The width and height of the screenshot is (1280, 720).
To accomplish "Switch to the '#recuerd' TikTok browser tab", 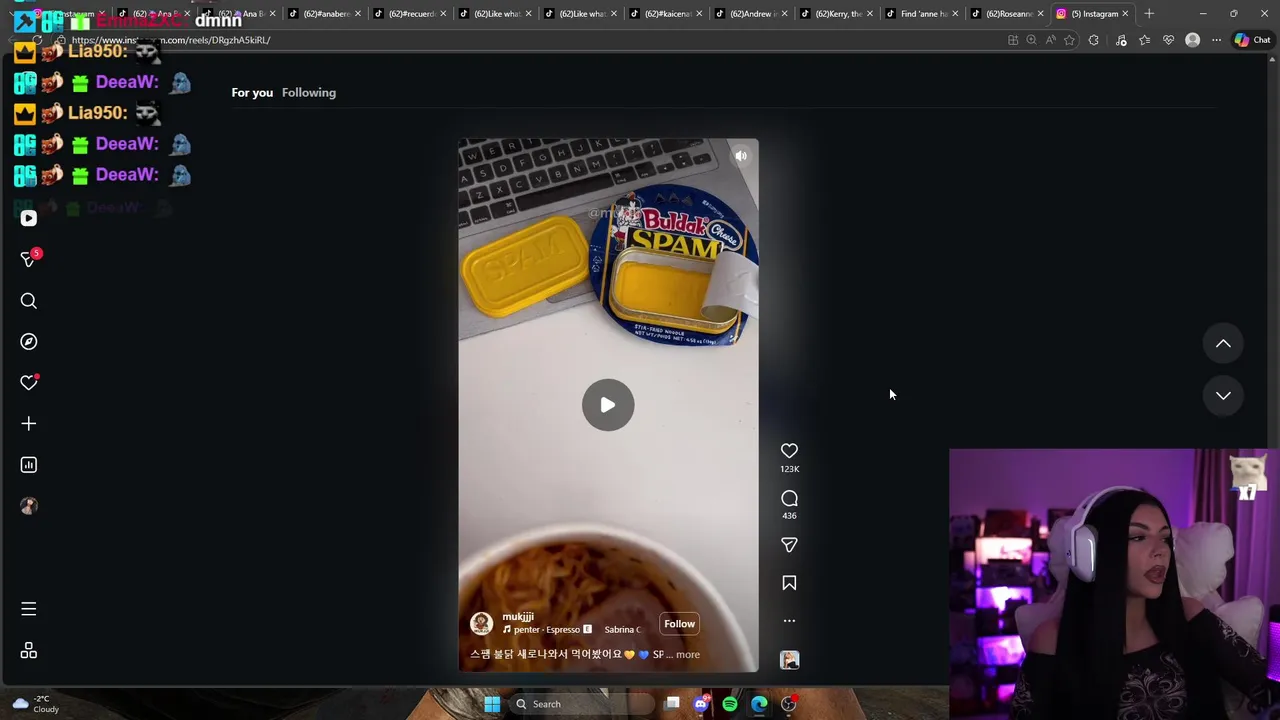I will tap(411, 14).
